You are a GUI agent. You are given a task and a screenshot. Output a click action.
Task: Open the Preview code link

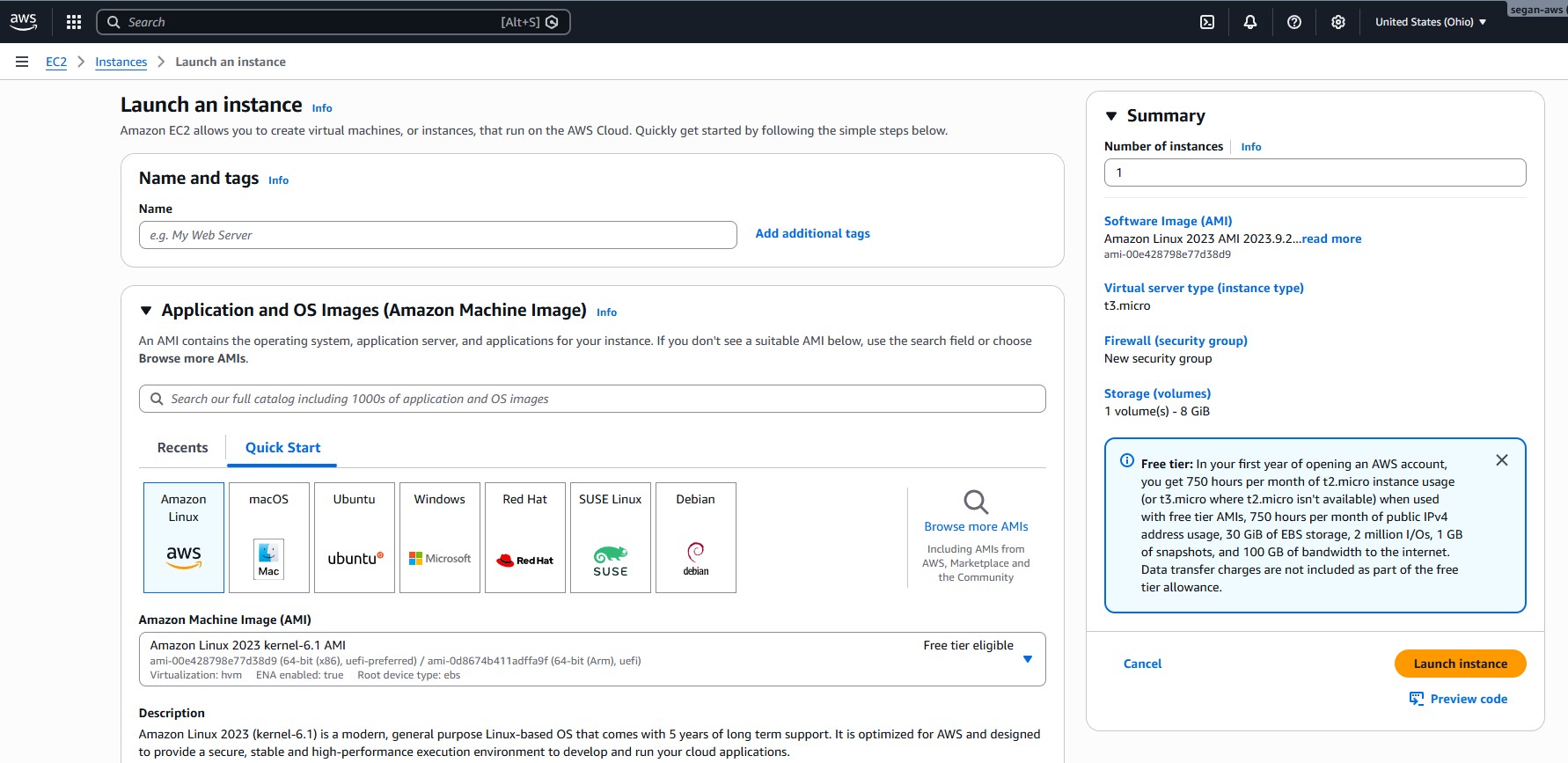(x=1469, y=699)
